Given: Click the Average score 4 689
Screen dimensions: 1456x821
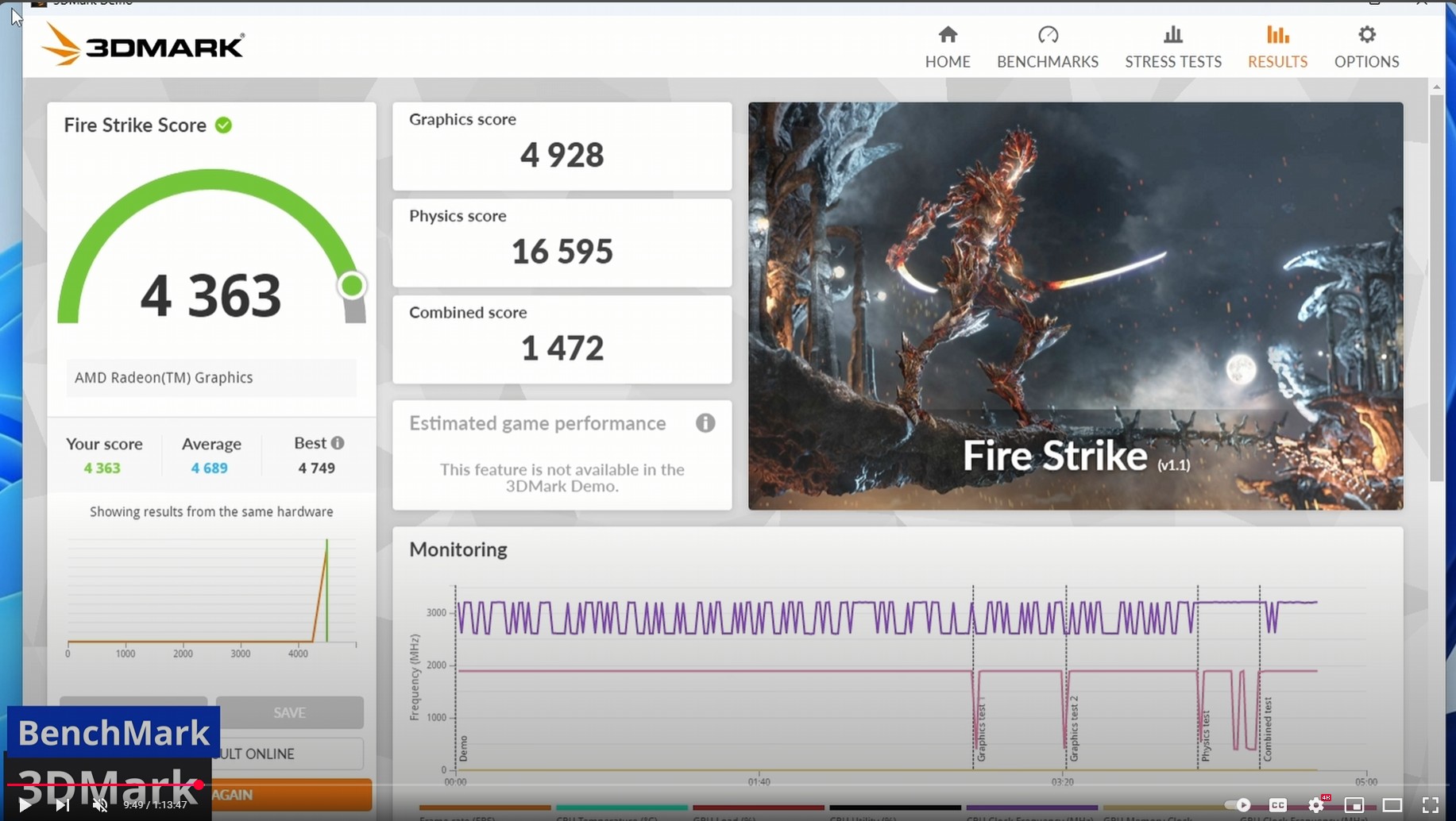Looking at the screenshot, I should [210, 468].
